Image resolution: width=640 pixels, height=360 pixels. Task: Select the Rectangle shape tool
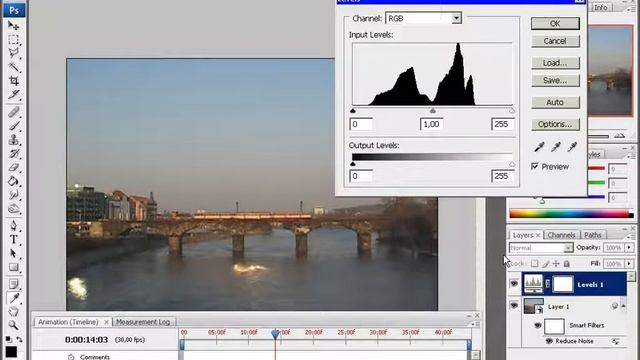point(13,267)
